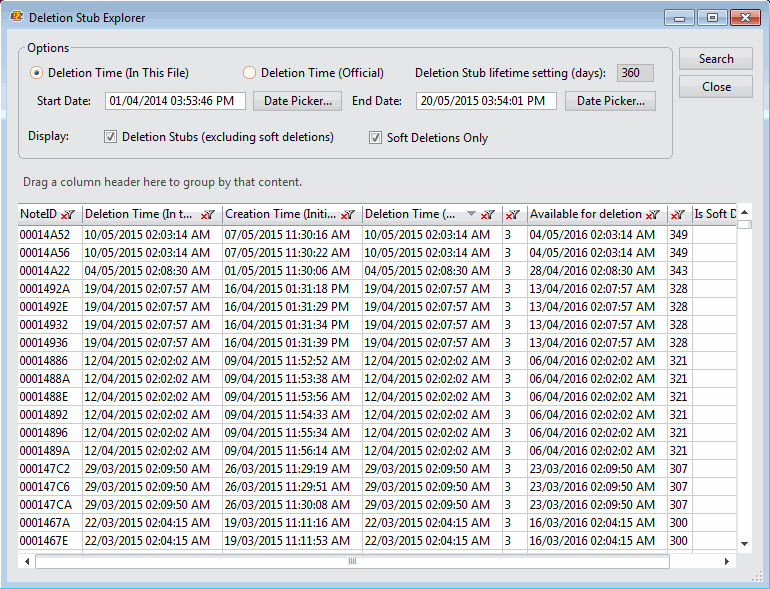Click inside the End Date field

click(x=486, y=101)
